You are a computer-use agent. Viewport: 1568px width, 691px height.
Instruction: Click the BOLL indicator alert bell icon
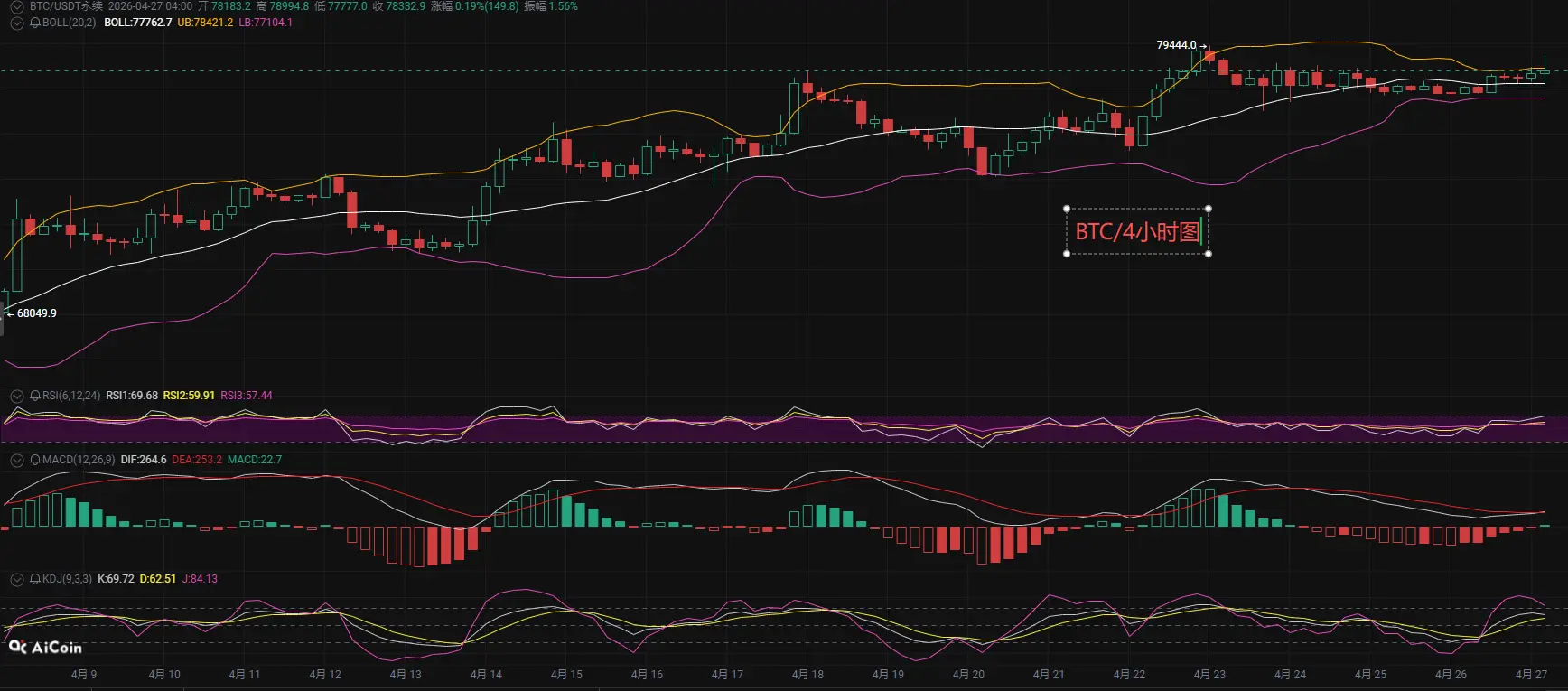[35, 23]
